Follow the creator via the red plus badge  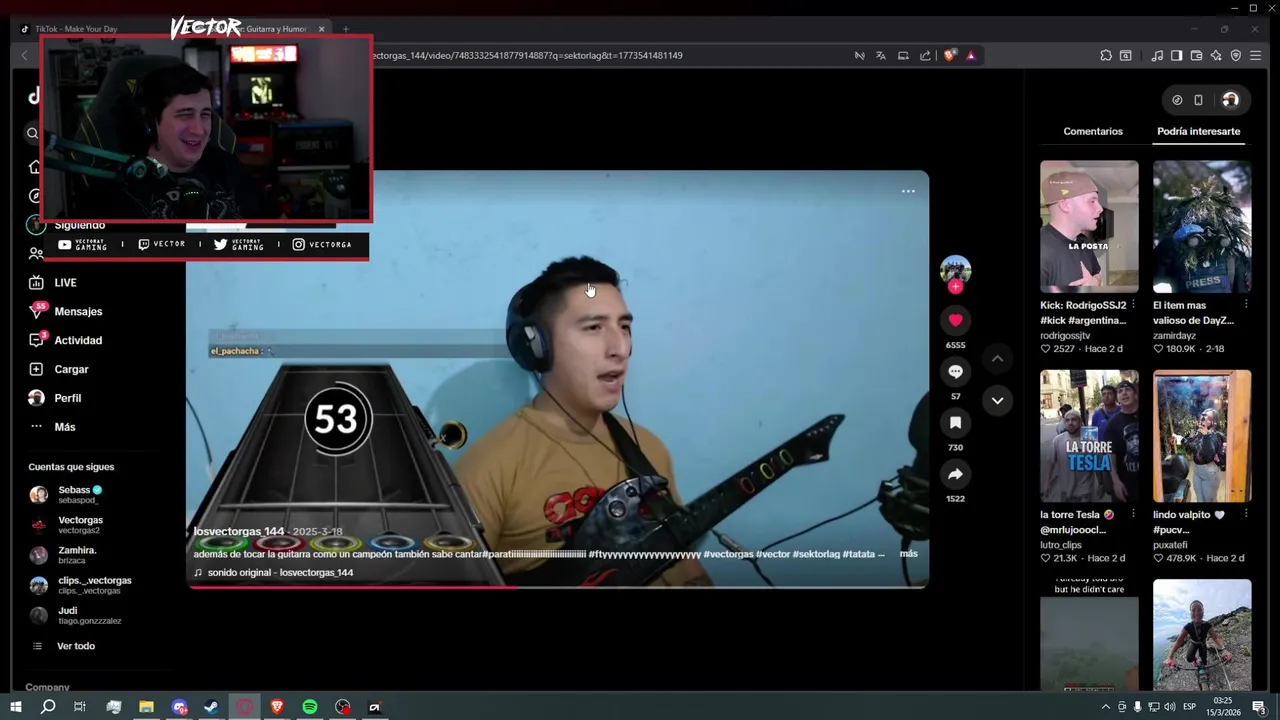tap(955, 287)
